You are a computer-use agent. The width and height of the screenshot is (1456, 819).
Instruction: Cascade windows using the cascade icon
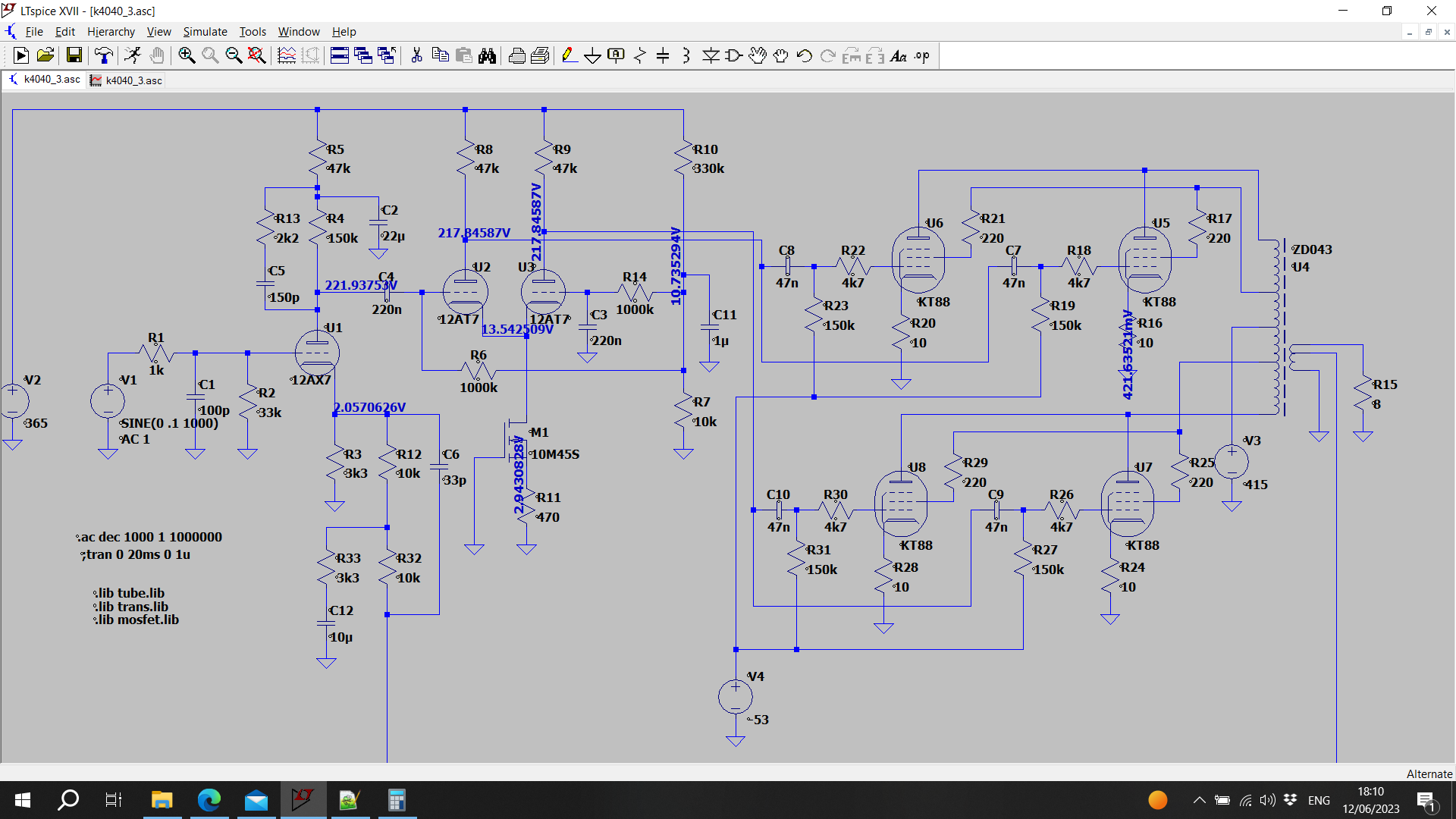point(363,55)
